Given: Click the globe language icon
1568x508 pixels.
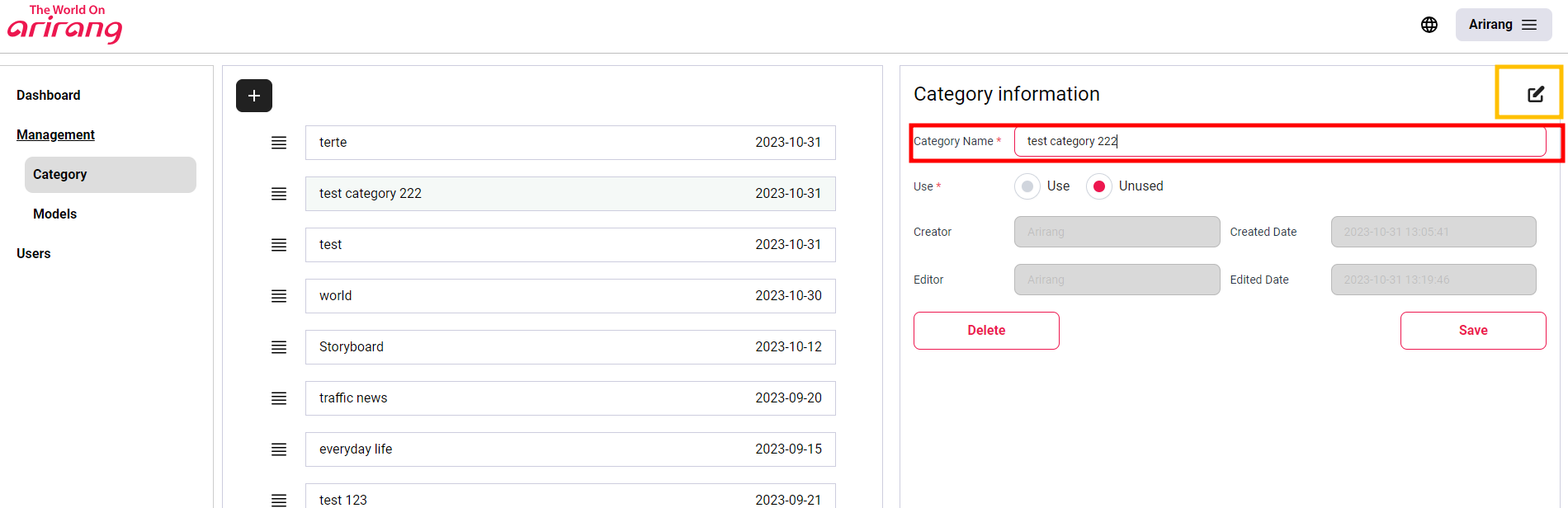Looking at the screenshot, I should point(1429,25).
